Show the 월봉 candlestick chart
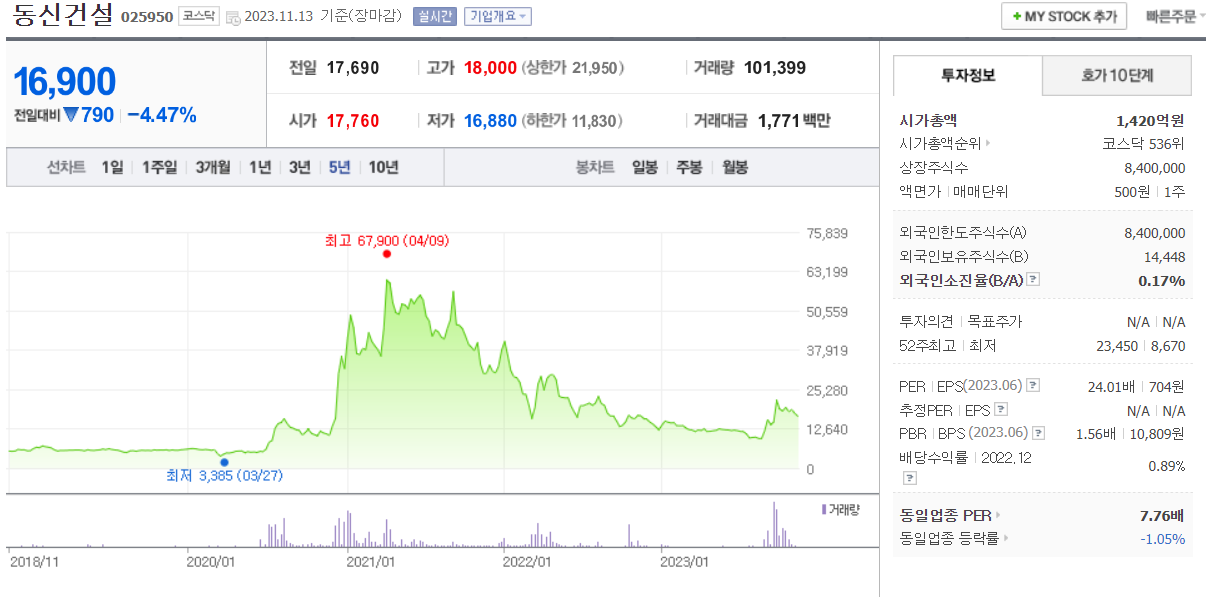 tap(735, 167)
